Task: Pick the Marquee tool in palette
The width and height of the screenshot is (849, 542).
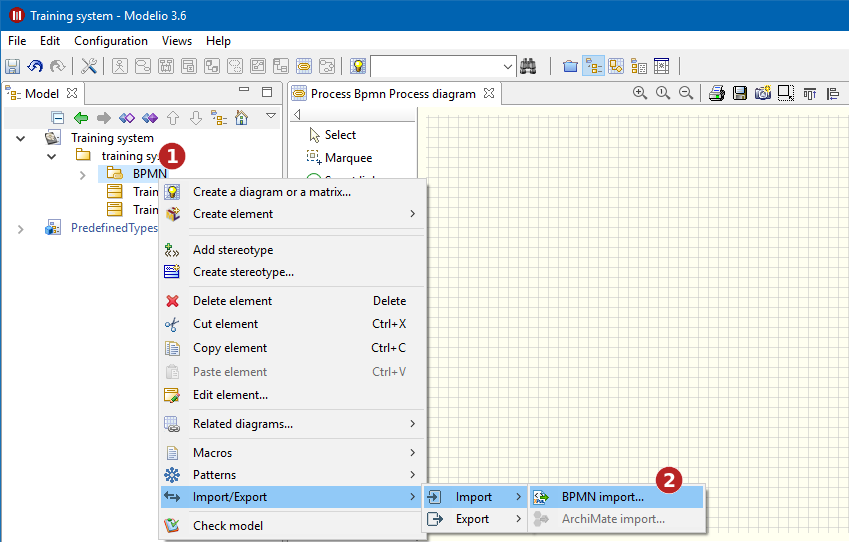Action: 349,158
